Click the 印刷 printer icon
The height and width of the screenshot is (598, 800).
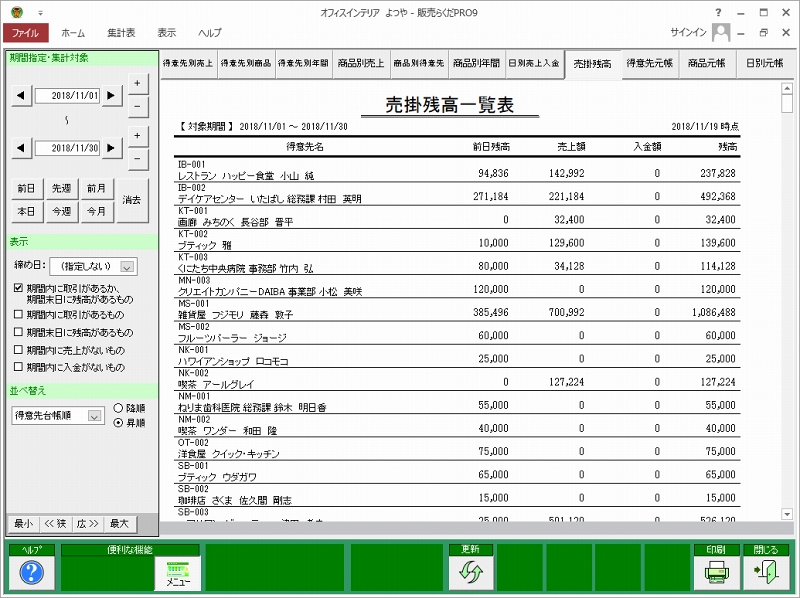point(718,570)
